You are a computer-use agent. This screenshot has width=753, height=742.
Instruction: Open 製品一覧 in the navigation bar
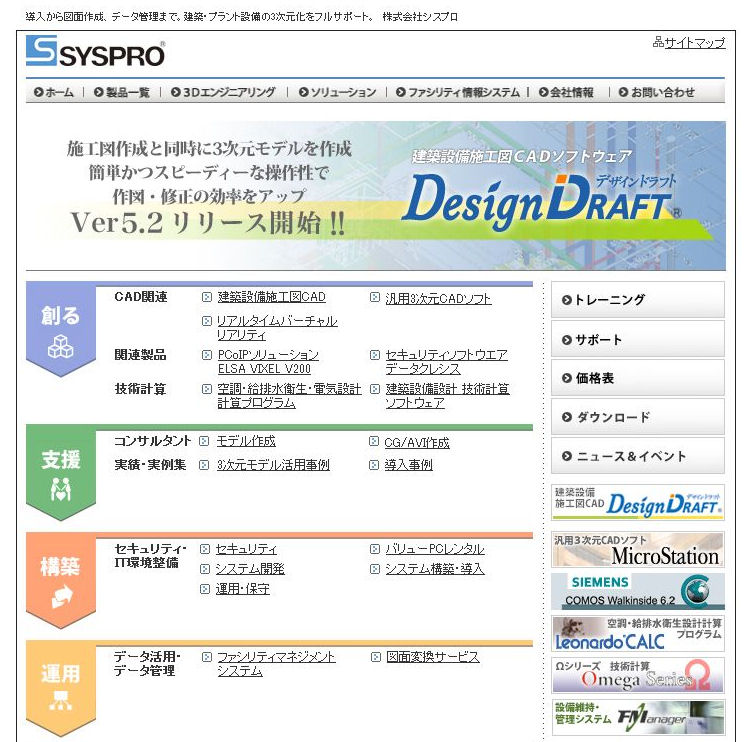121,92
